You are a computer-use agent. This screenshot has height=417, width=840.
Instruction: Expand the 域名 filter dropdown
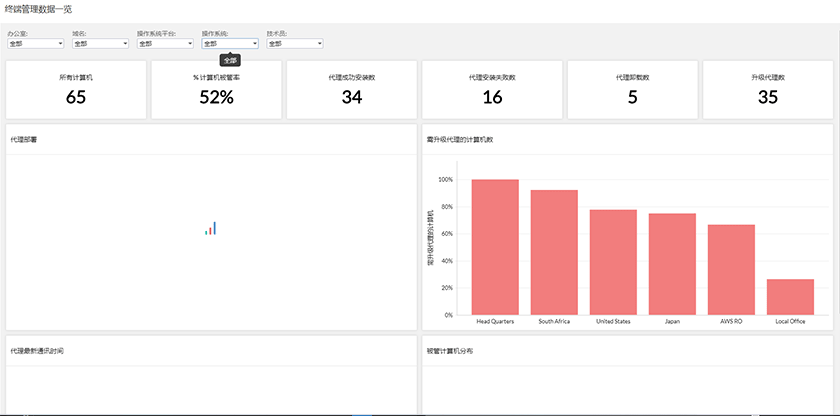point(100,44)
